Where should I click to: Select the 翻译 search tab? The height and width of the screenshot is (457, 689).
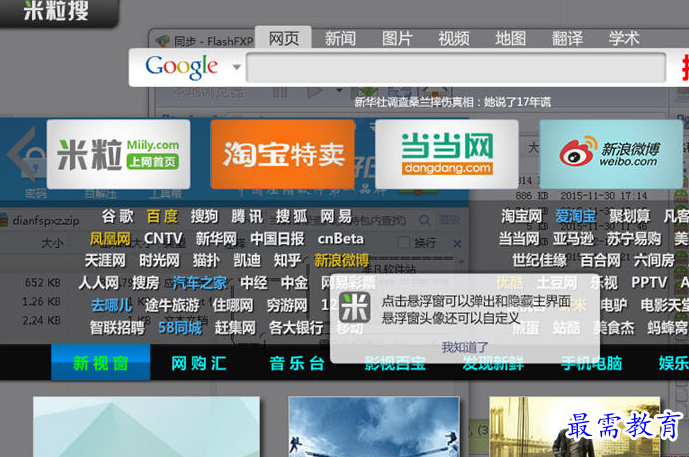tap(567, 39)
